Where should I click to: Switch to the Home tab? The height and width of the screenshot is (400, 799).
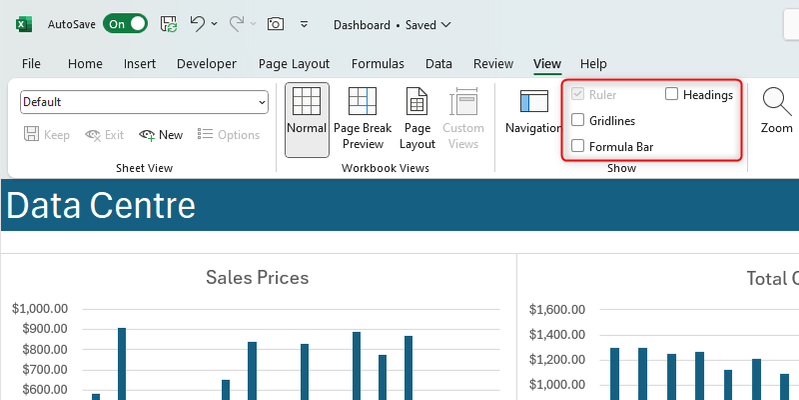point(85,64)
